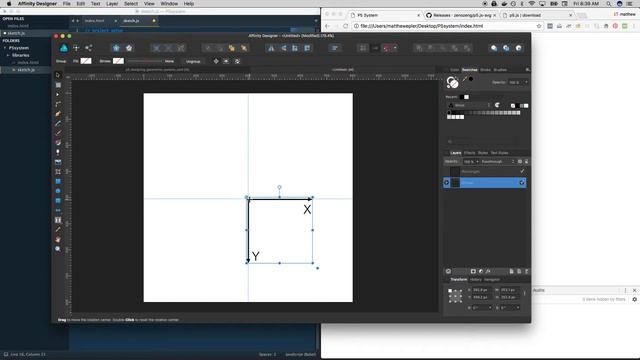Open sketch.js in the editor sidebar
Image resolution: width=640 pixels, height=360 pixels.
(x=26, y=70)
